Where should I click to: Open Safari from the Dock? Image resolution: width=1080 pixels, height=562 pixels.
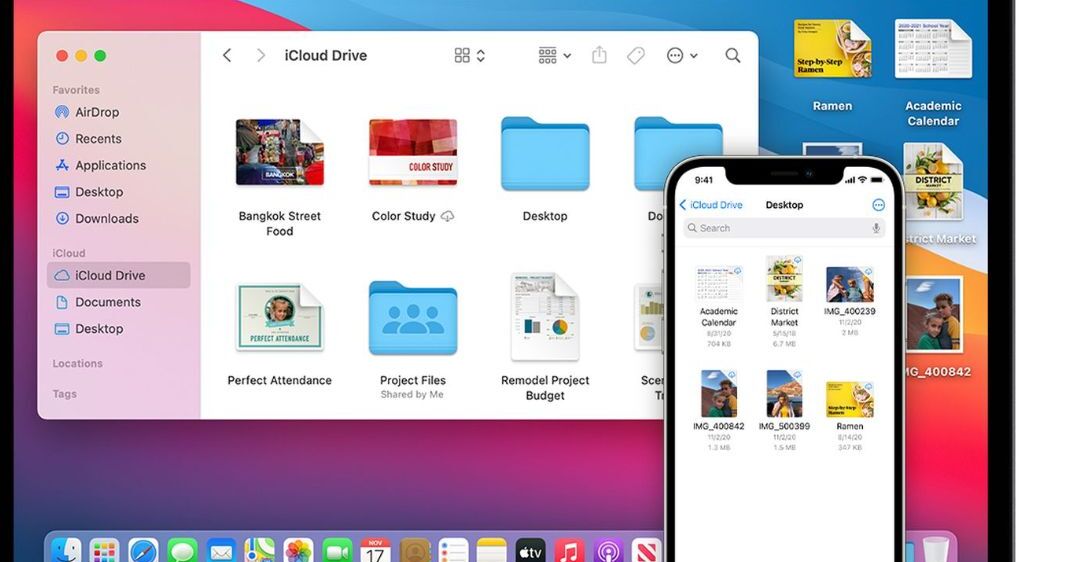[143, 551]
